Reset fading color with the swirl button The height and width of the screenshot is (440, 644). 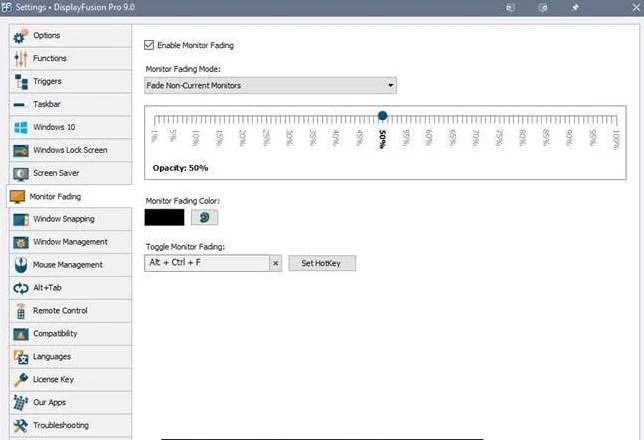click(x=205, y=217)
